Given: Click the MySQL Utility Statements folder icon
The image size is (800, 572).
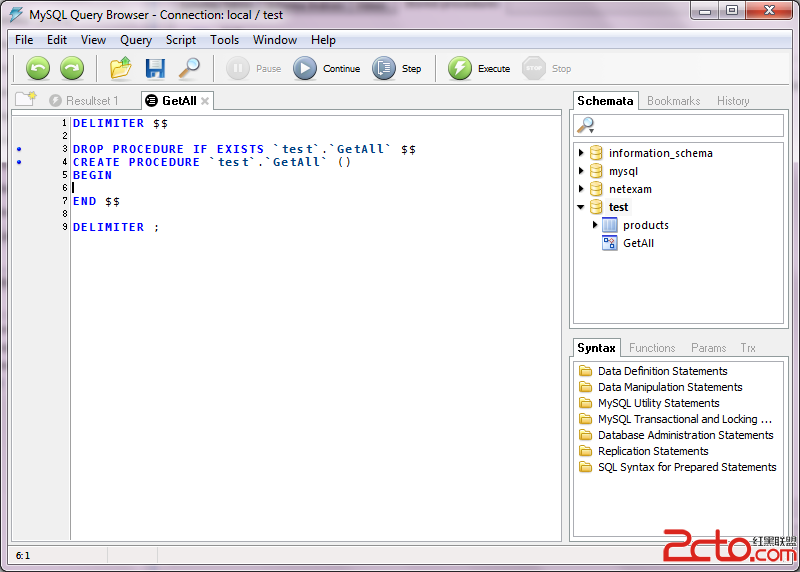Looking at the screenshot, I should click(x=586, y=403).
